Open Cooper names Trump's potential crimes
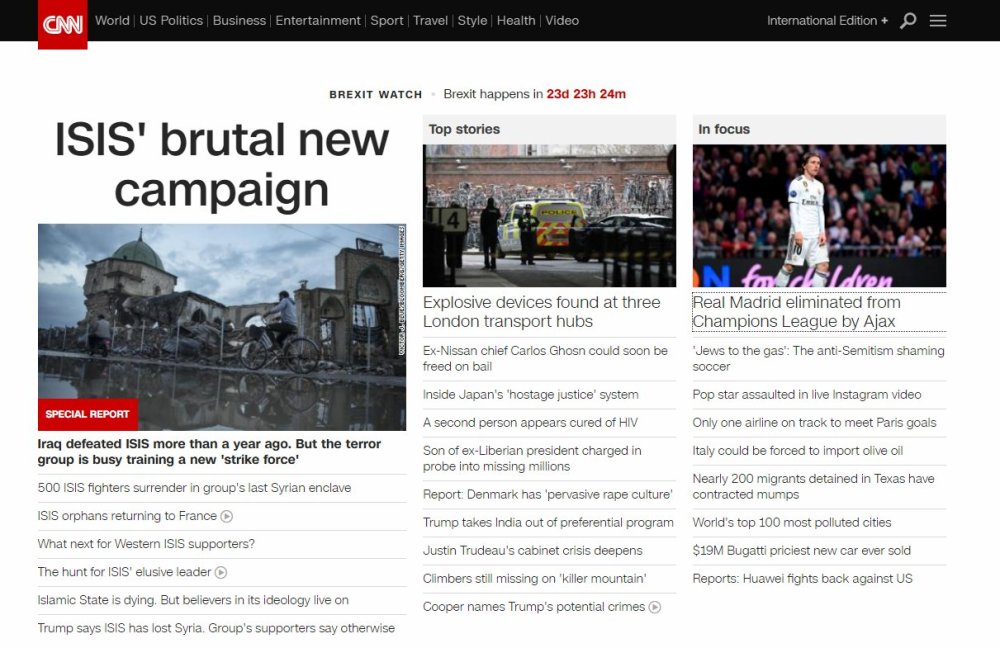 coord(534,607)
